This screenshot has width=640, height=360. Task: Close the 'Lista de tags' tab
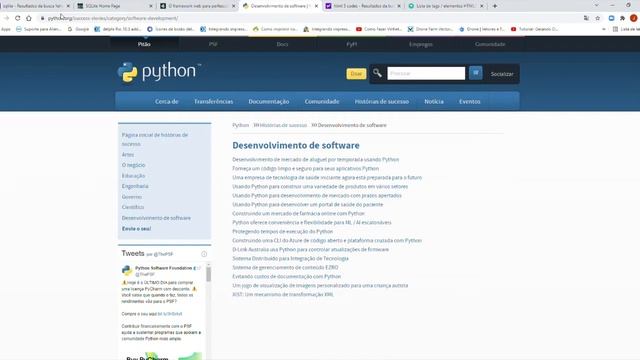(482, 6)
